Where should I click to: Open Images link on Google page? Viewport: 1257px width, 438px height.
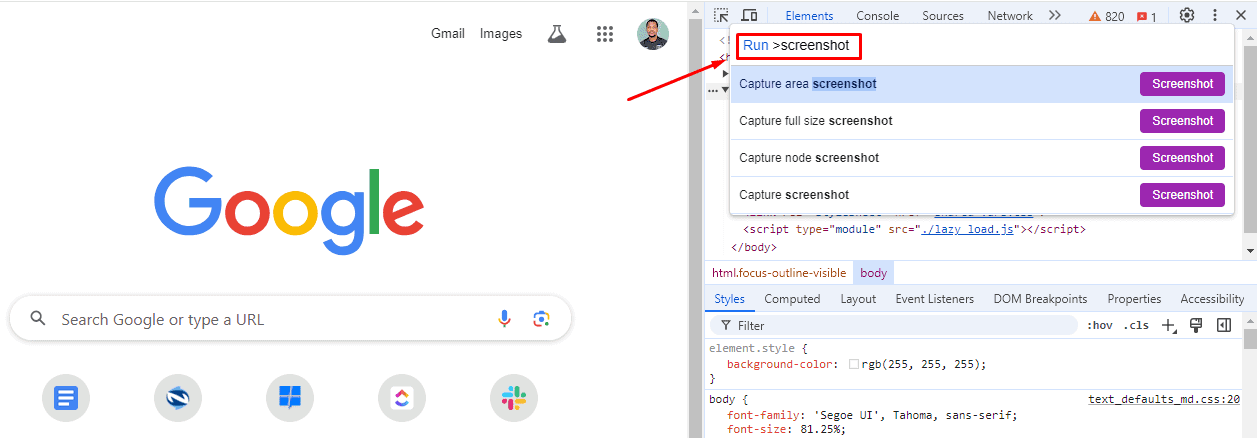point(501,34)
